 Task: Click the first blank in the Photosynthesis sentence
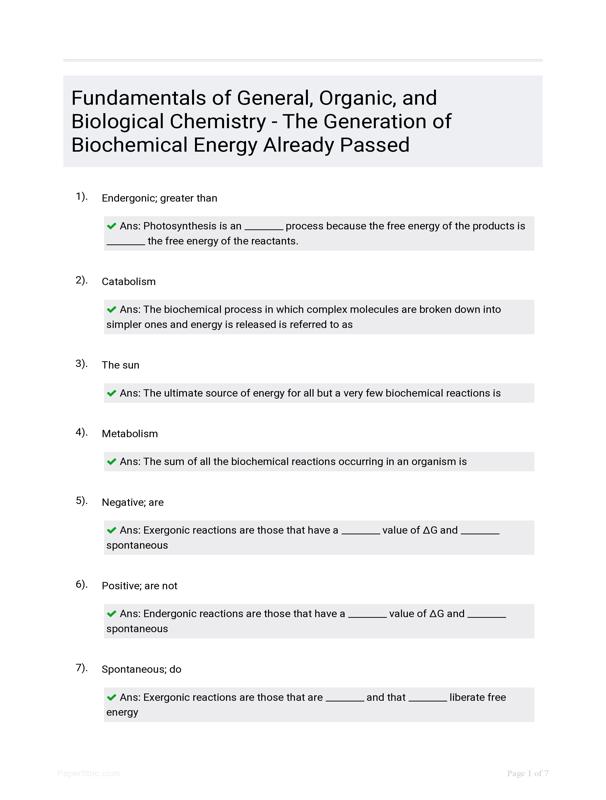[x=264, y=230]
